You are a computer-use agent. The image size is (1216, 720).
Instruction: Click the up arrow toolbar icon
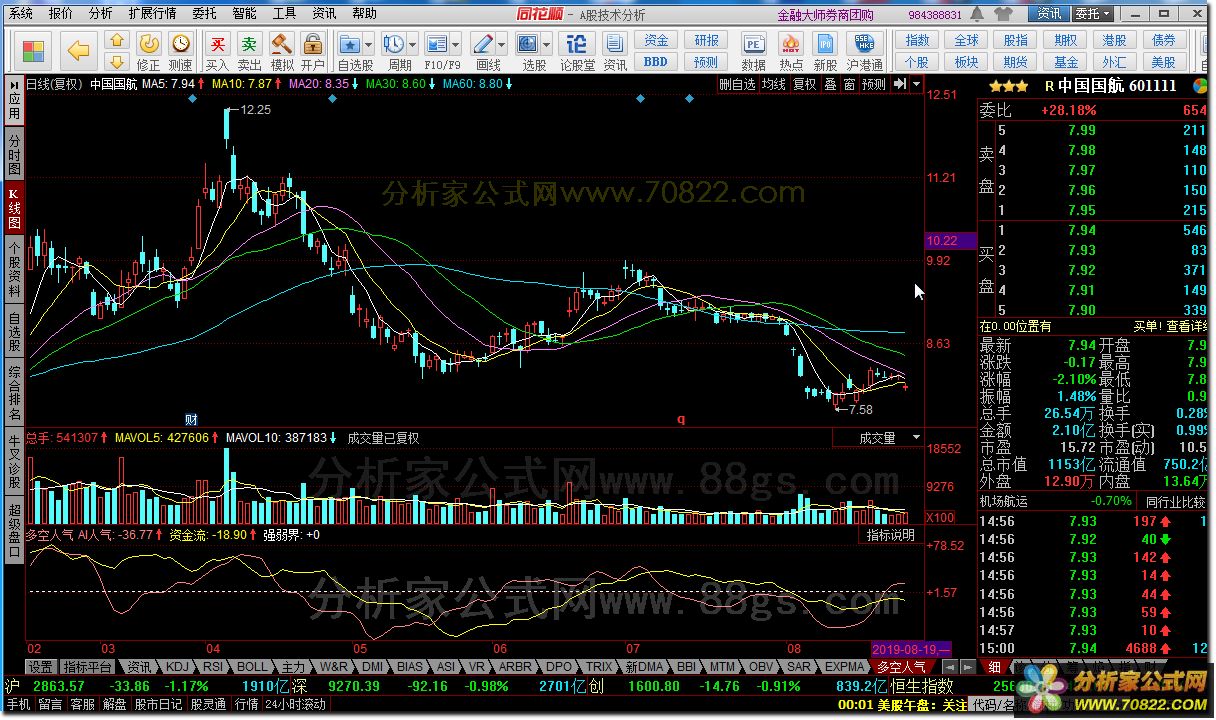(x=117, y=41)
